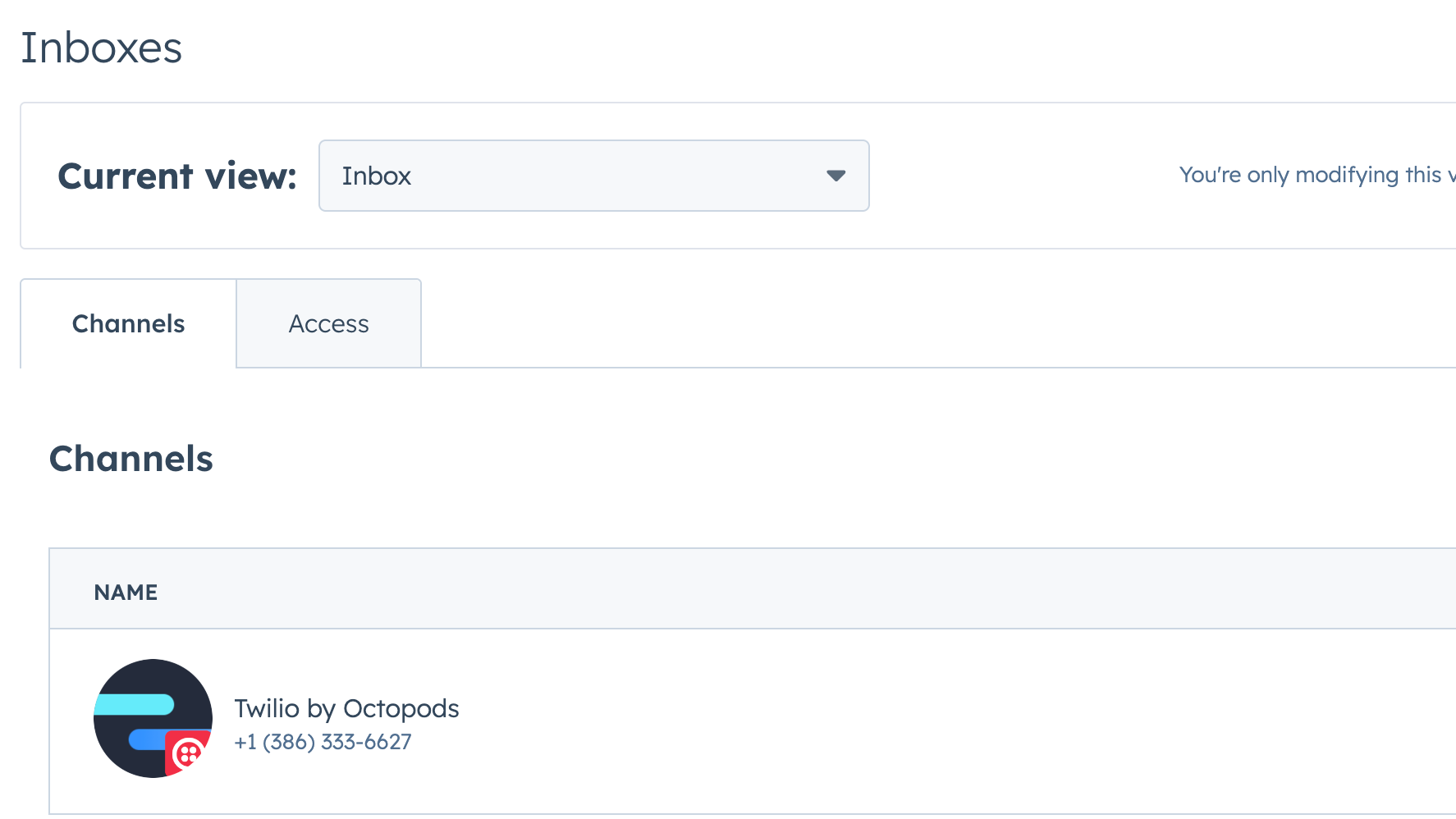
Task: Click the blue stripe in the Octopods logo
Action: pos(146,739)
